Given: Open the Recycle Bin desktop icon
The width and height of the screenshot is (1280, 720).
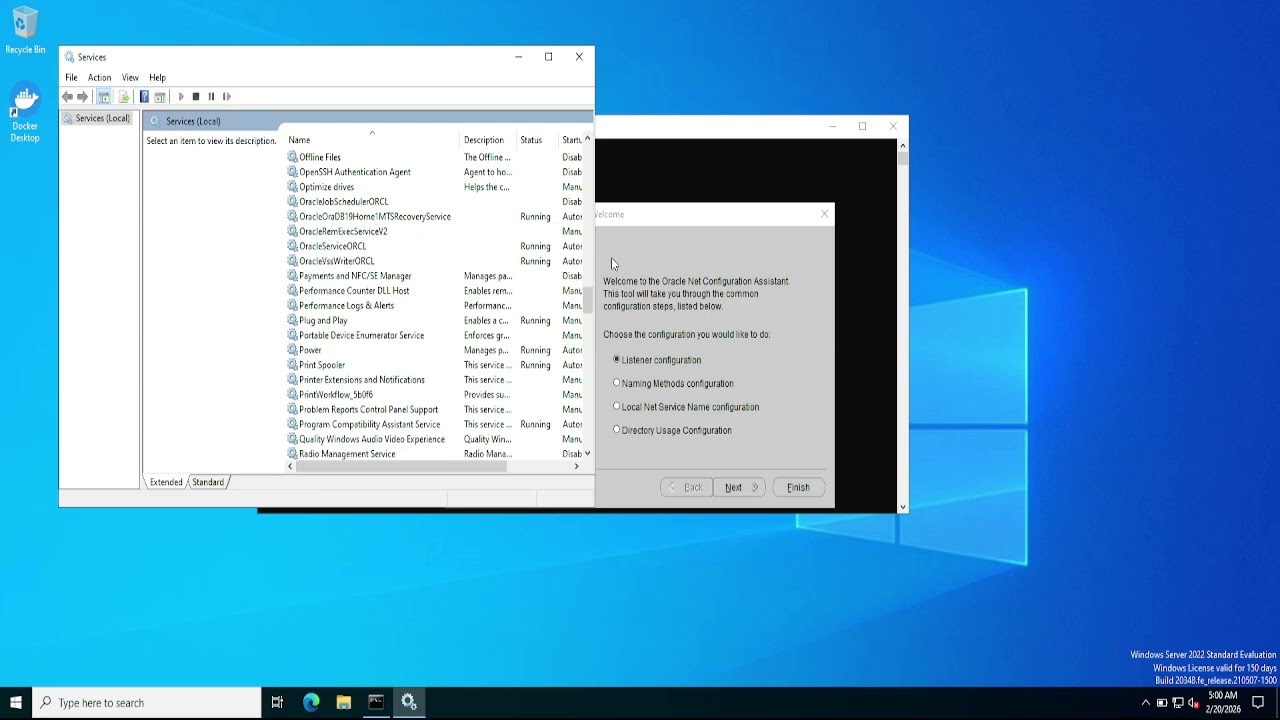Looking at the screenshot, I should click(25, 31).
